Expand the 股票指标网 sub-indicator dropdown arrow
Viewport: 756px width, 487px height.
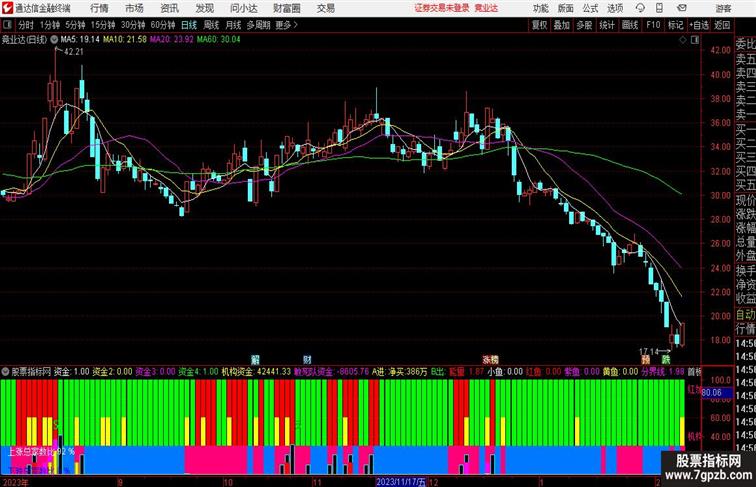coord(6,372)
